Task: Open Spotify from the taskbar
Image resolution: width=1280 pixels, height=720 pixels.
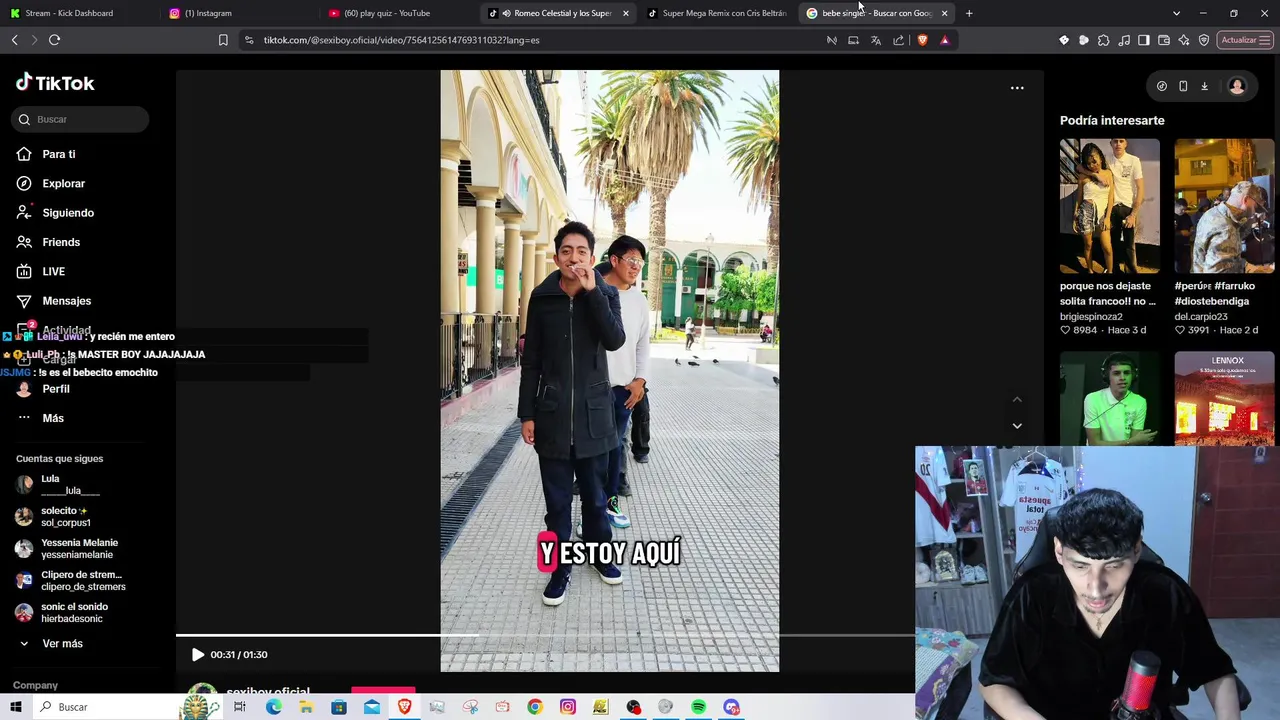Action: 698,707
